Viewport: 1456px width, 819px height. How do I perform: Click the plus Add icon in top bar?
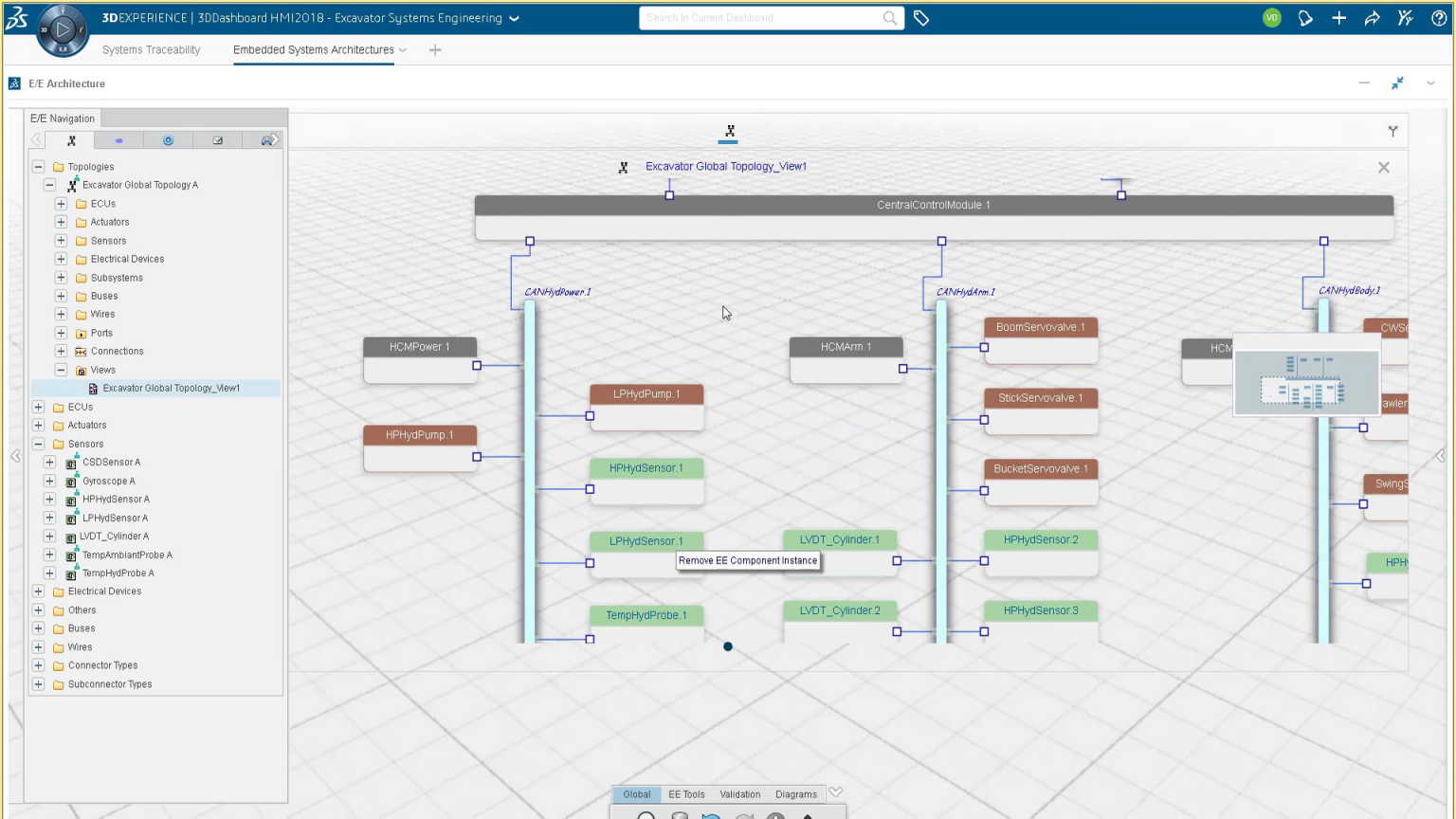coord(1338,18)
